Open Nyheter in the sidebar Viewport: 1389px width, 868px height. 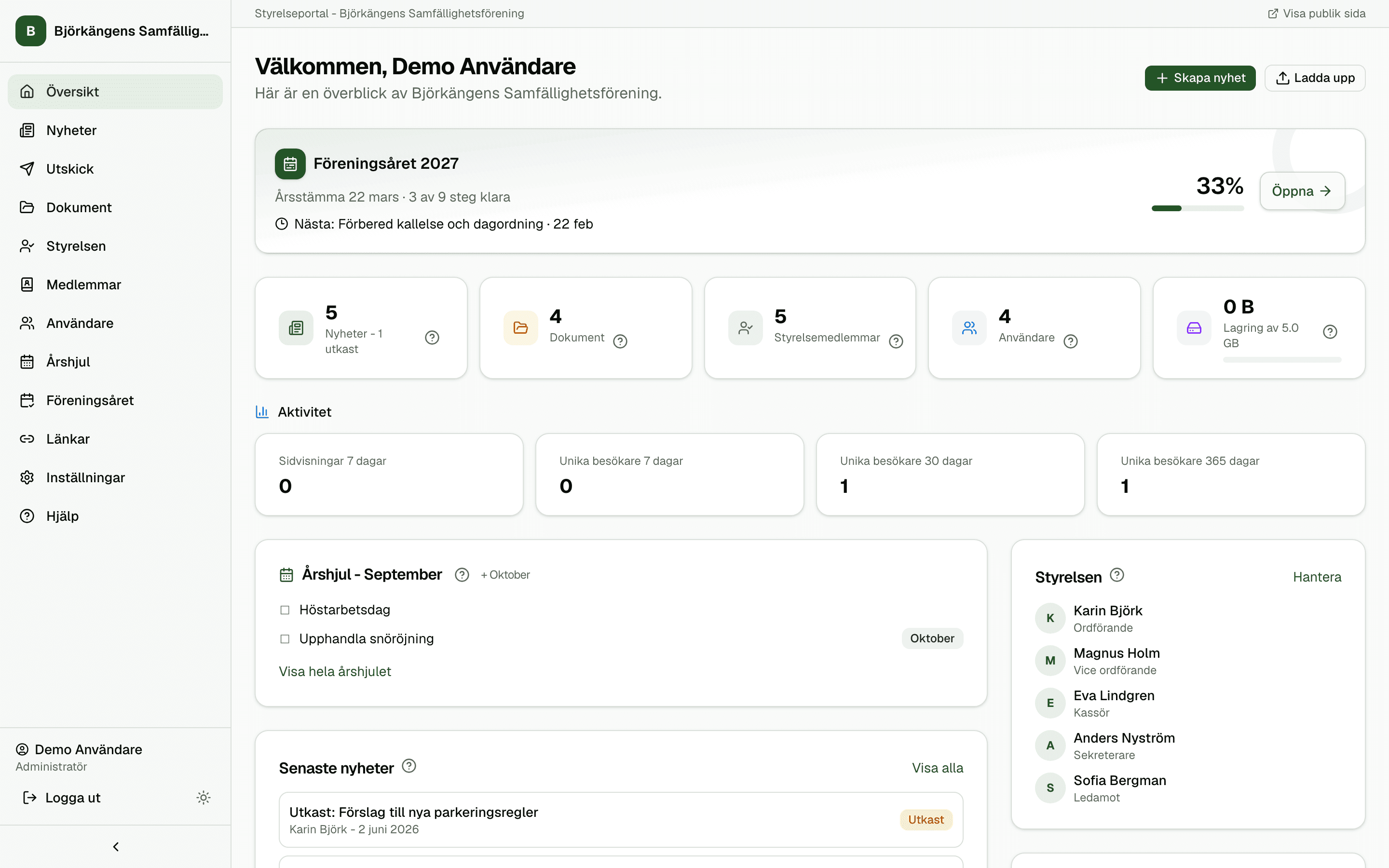[115, 130]
